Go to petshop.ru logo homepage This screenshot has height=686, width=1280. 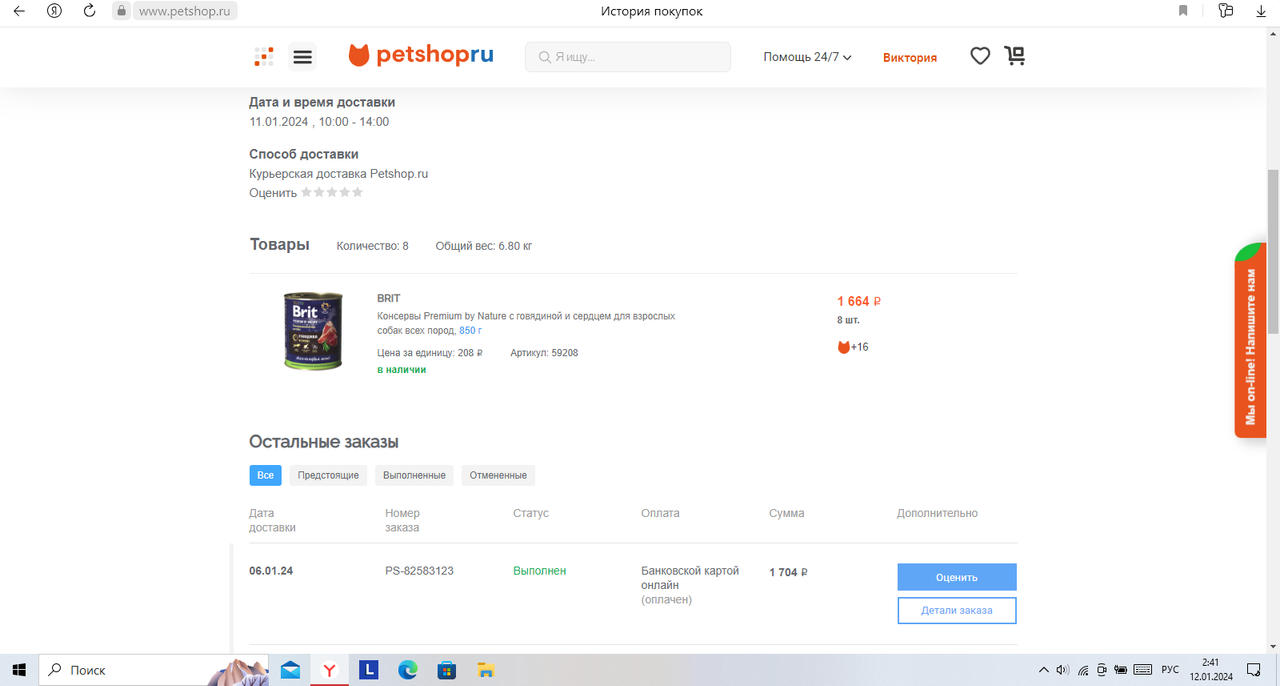tap(421, 56)
